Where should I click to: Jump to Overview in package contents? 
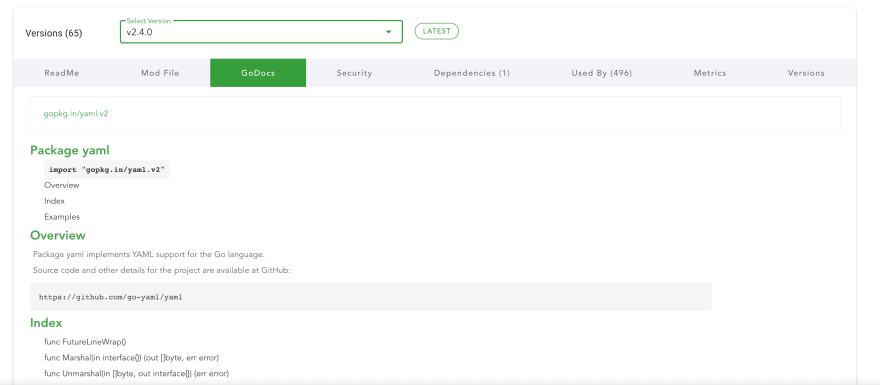click(62, 185)
